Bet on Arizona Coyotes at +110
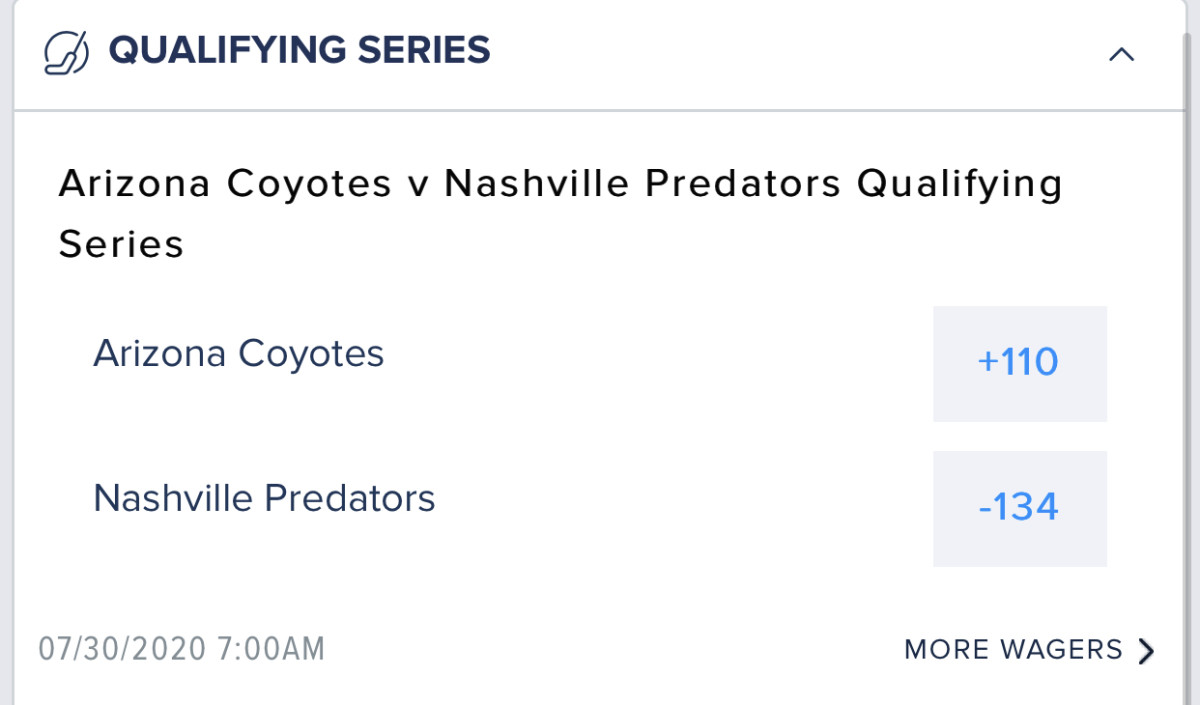 pyautogui.click(x=1019, y=363)
